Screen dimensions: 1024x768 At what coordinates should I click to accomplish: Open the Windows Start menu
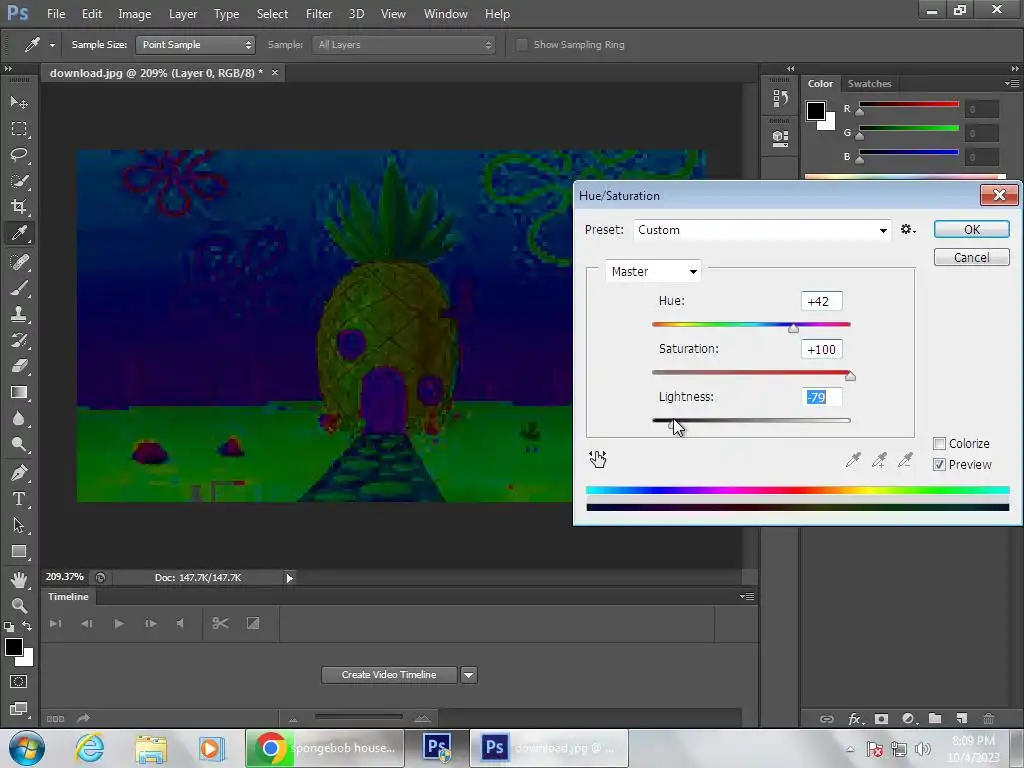tap(27, 748)
